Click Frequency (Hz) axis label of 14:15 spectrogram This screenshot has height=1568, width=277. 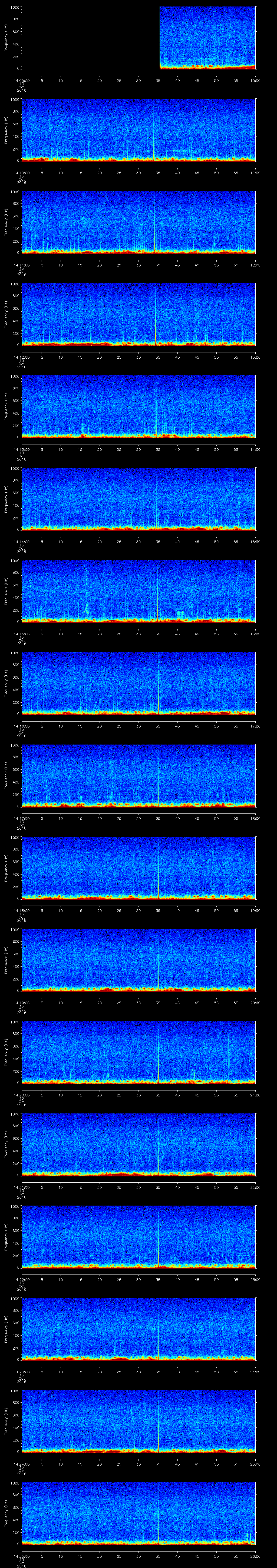coord(7,590)
